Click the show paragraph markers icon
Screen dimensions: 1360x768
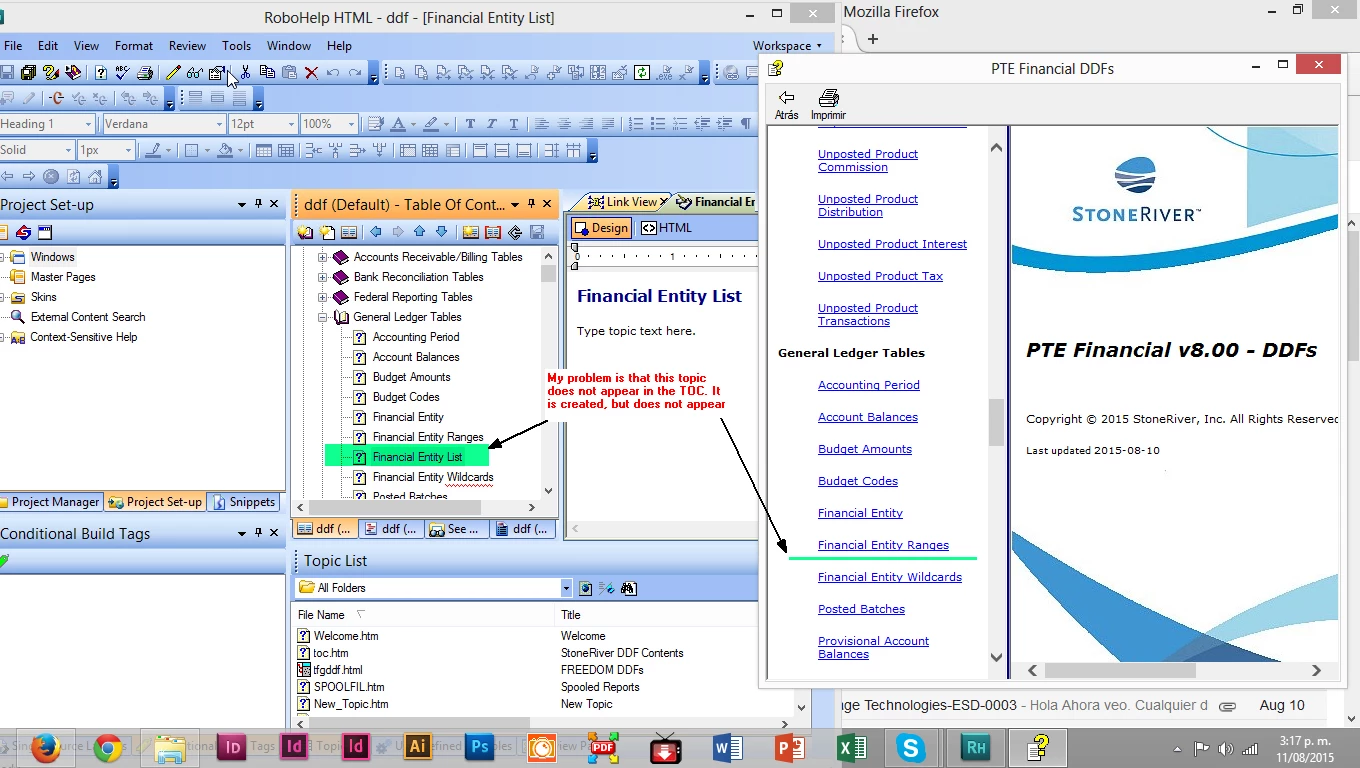click(745, 124)
